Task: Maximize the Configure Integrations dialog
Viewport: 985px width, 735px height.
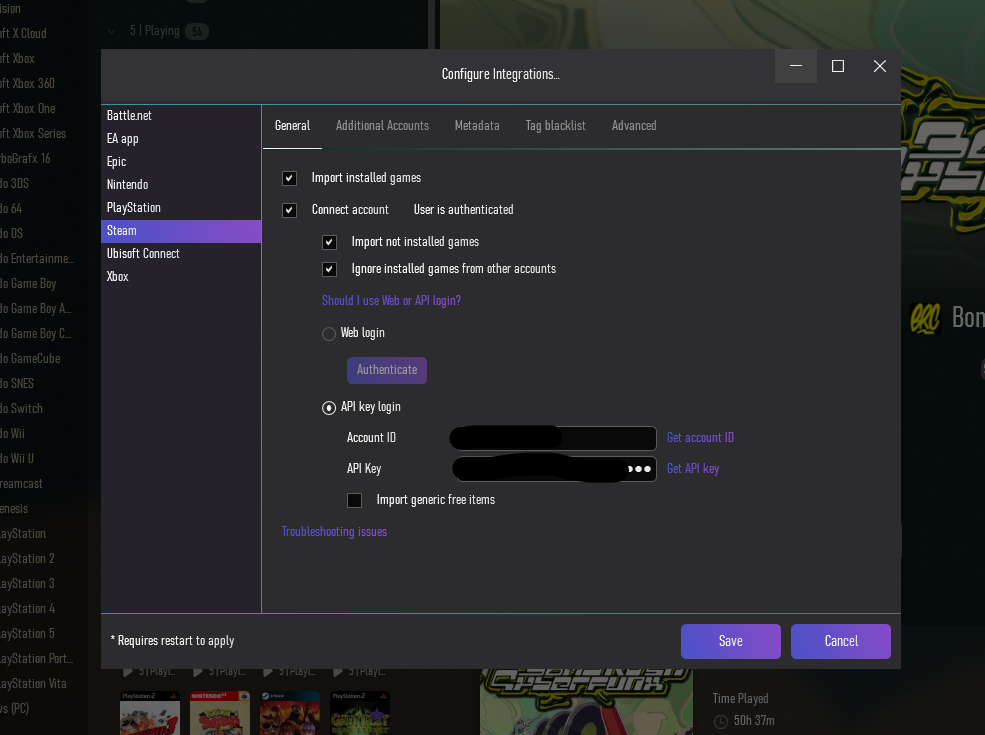Action: [x=838, y=66]
